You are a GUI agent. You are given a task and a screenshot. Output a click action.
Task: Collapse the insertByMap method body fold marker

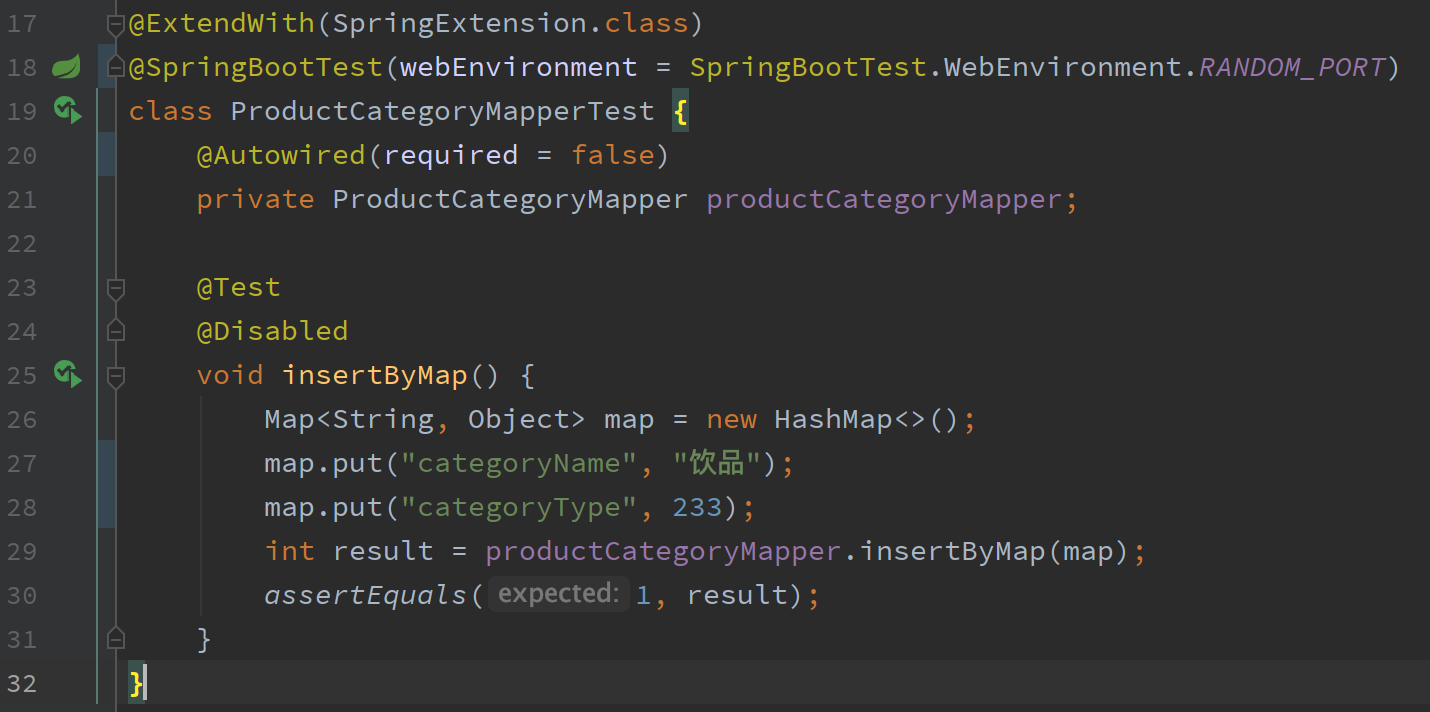tap(116, 376)
